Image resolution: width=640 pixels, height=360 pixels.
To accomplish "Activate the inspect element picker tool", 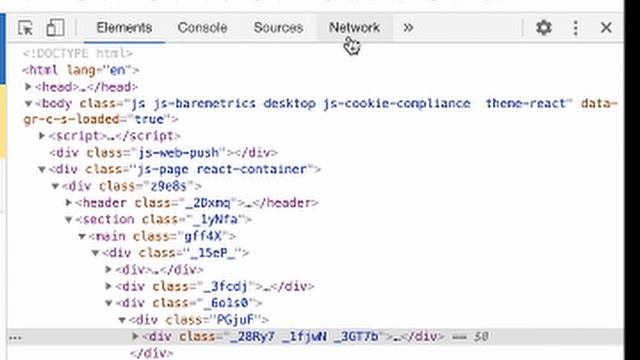I will click(26, 28).
